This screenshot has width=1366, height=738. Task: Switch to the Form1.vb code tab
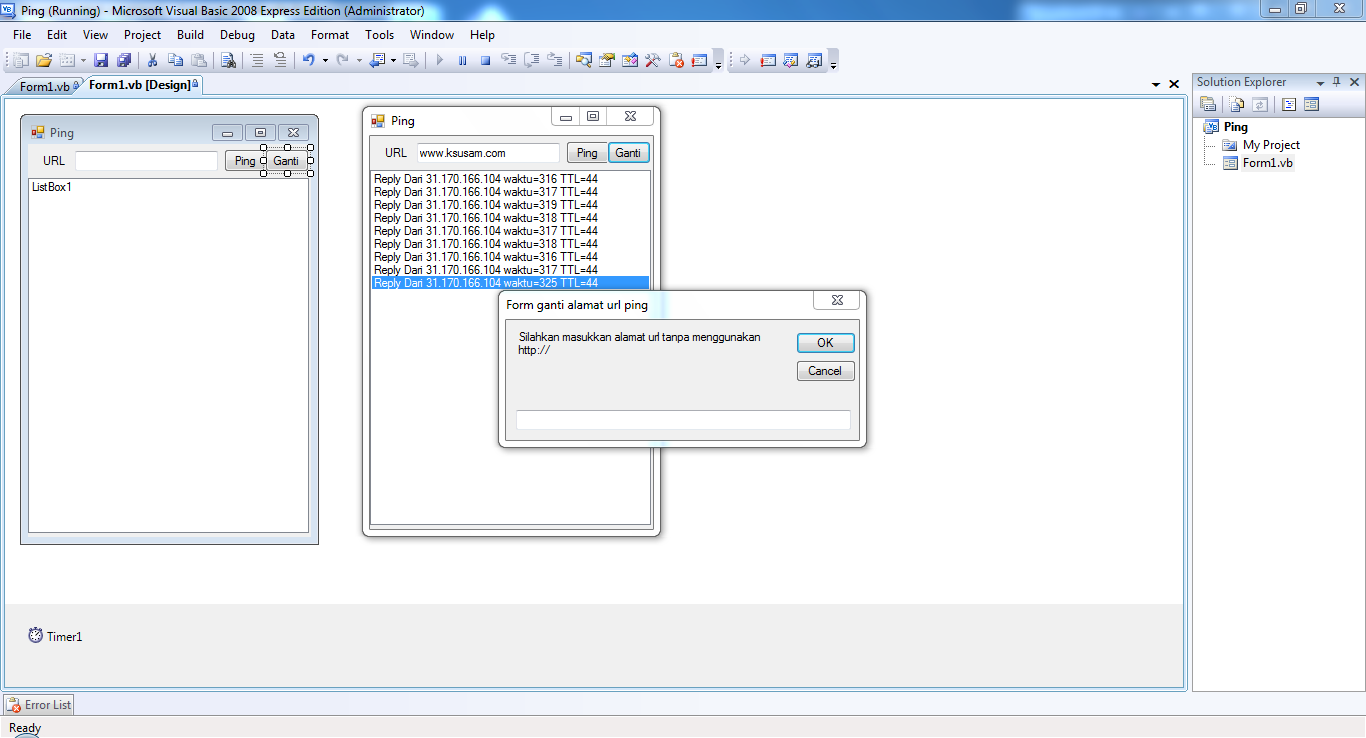(x=44, y=86)
